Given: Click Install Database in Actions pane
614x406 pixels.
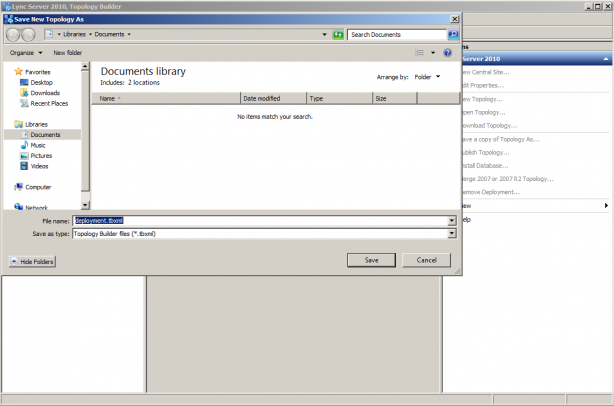Looking at the screenshot, I should pyautogui.click(x=485, y=166).
